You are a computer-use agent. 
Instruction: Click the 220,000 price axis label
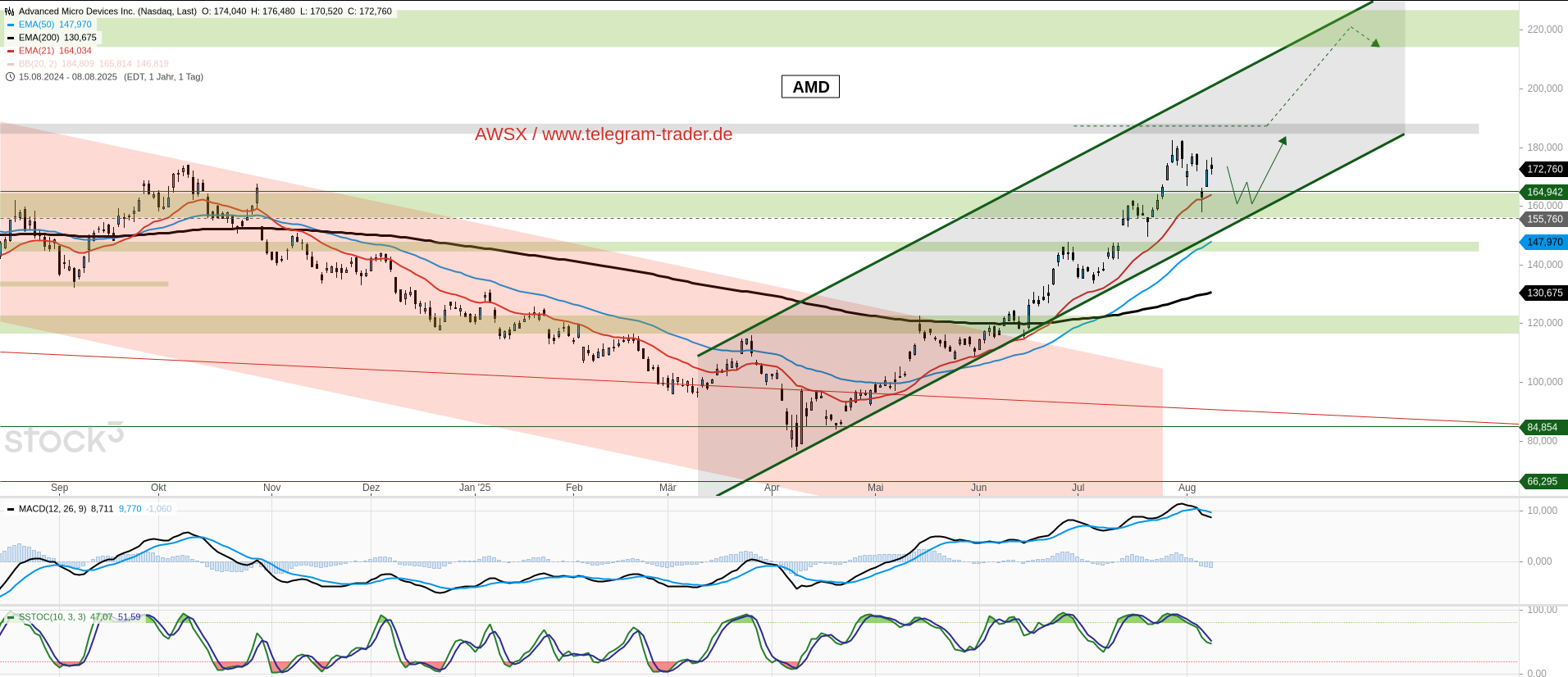point(1544,30)
